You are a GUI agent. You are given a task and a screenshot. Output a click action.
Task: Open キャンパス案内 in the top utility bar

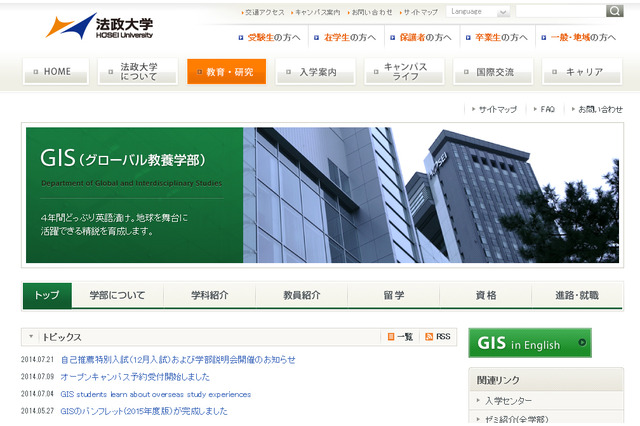[x=316, y=12]
